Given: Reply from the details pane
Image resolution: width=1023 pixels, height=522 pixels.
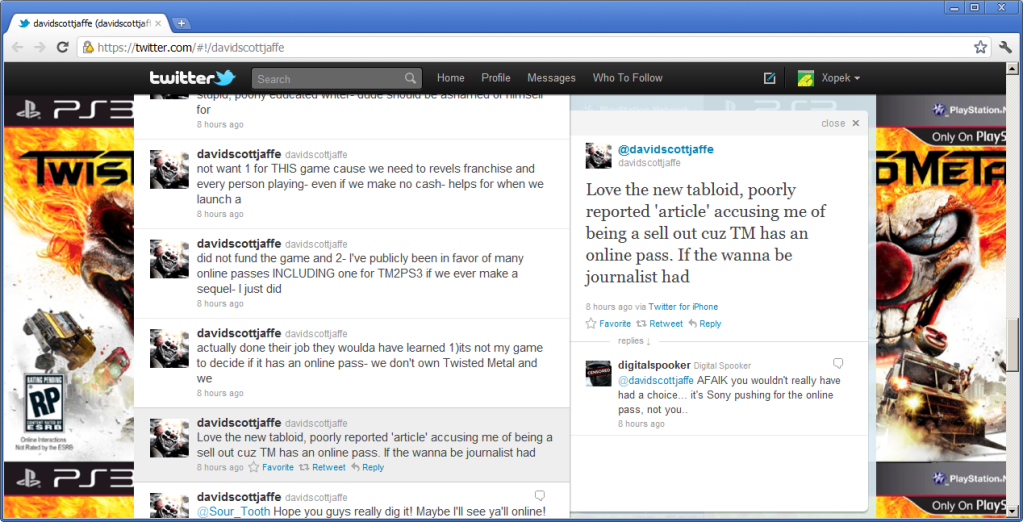Looking at the screenshot, I should pos(710,324).
